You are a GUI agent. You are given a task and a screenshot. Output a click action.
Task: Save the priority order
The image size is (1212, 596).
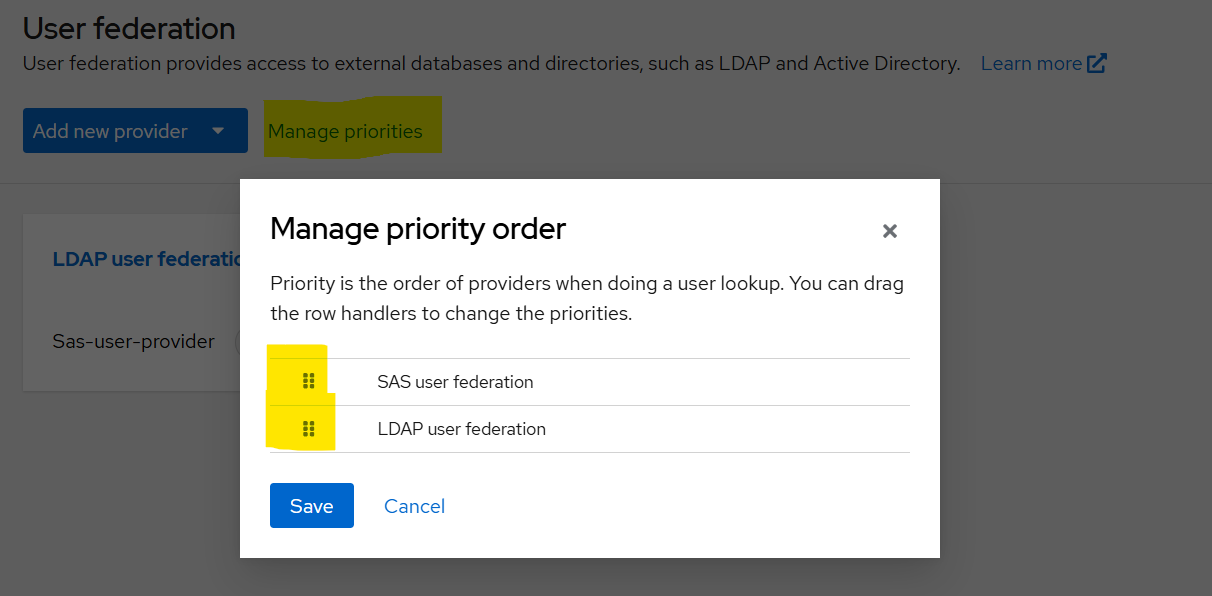click(311, 506)
